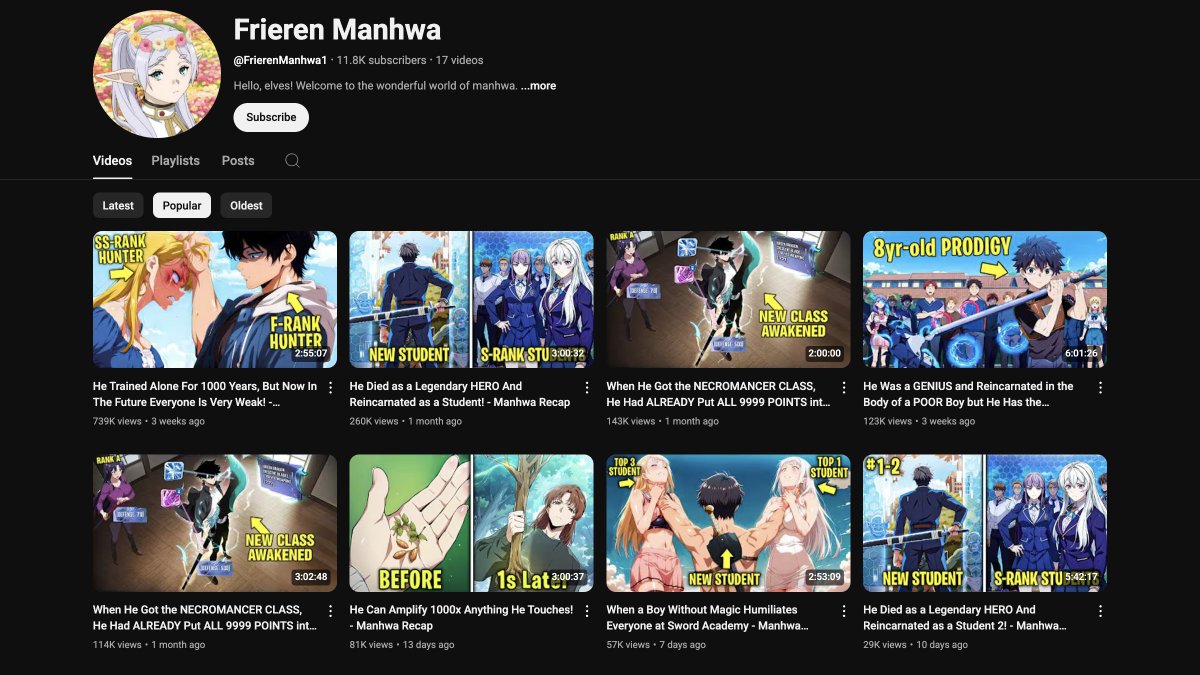The image size is (1200, 675).
Task: Play the 3:02:48 New Class Awakened thumbnail
Action: pyautogui.click(x=215, y=523)
